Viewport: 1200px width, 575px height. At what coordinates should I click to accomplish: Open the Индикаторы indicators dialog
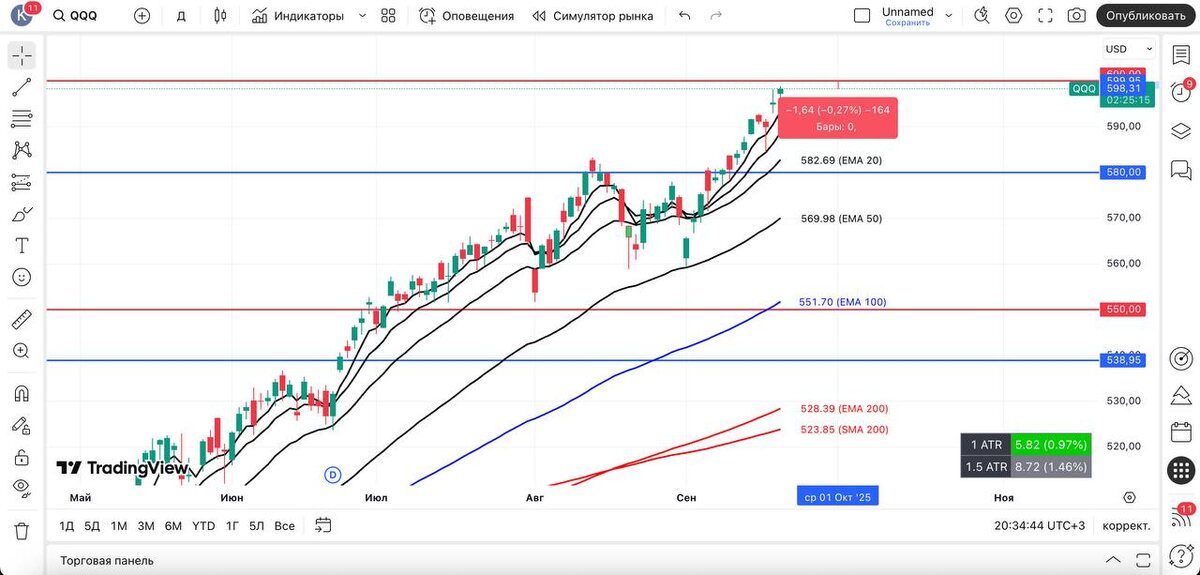(298, 16)
